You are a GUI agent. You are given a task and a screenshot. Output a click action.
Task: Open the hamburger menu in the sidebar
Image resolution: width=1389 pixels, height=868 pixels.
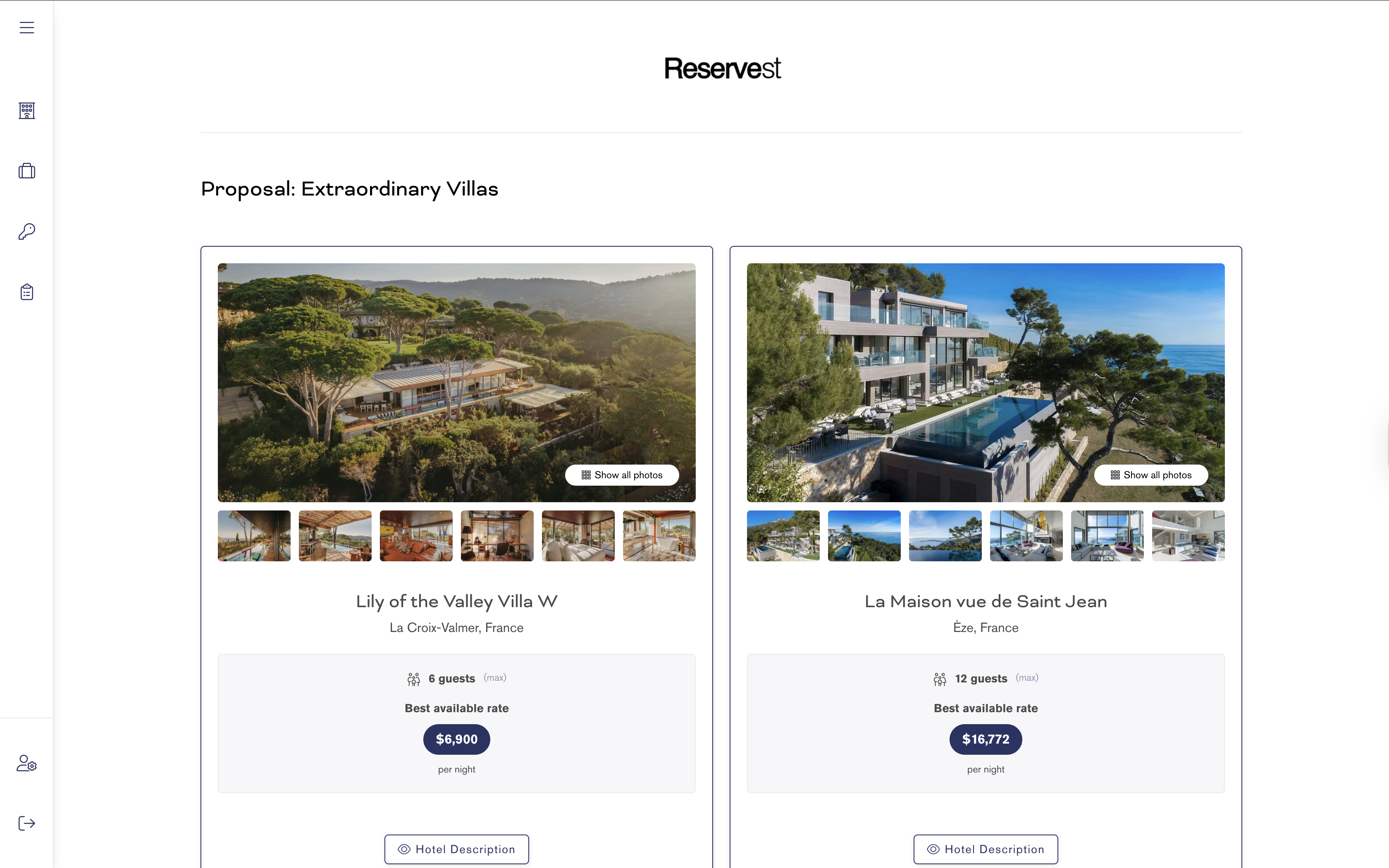coord(26,28)
